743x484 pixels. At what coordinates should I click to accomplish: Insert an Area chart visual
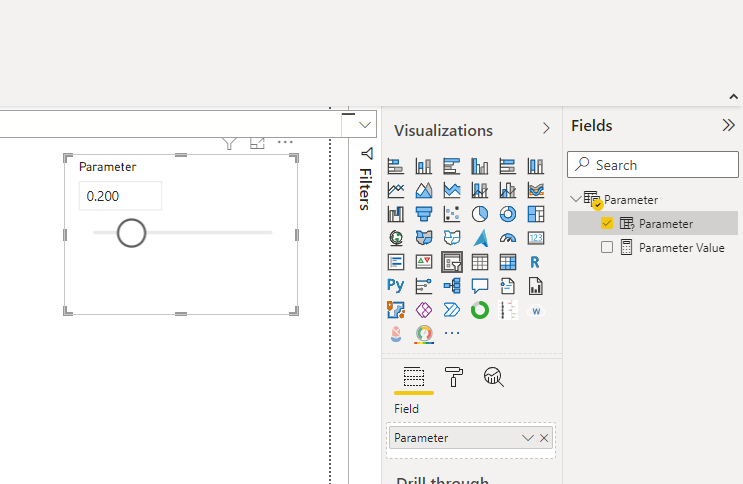coord(424,190)
